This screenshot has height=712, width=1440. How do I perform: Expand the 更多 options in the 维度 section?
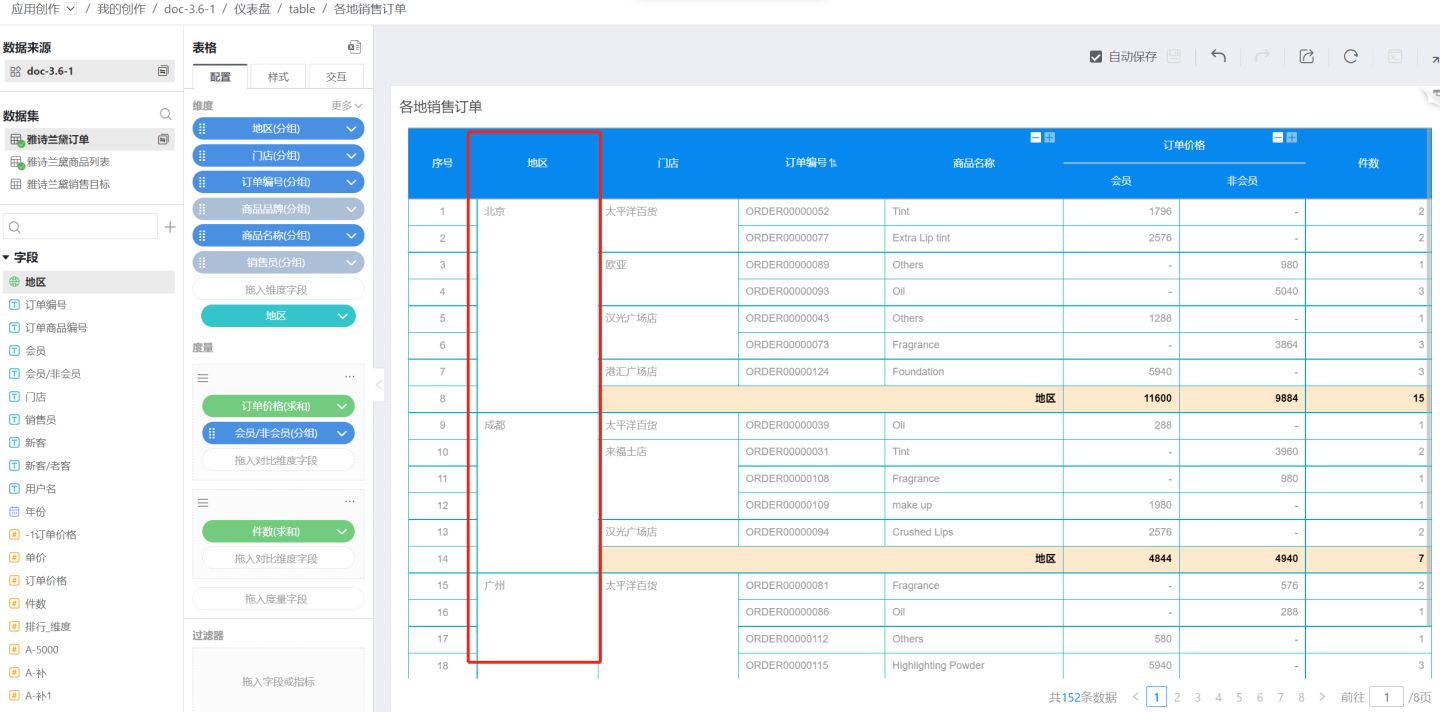[346, 105]
